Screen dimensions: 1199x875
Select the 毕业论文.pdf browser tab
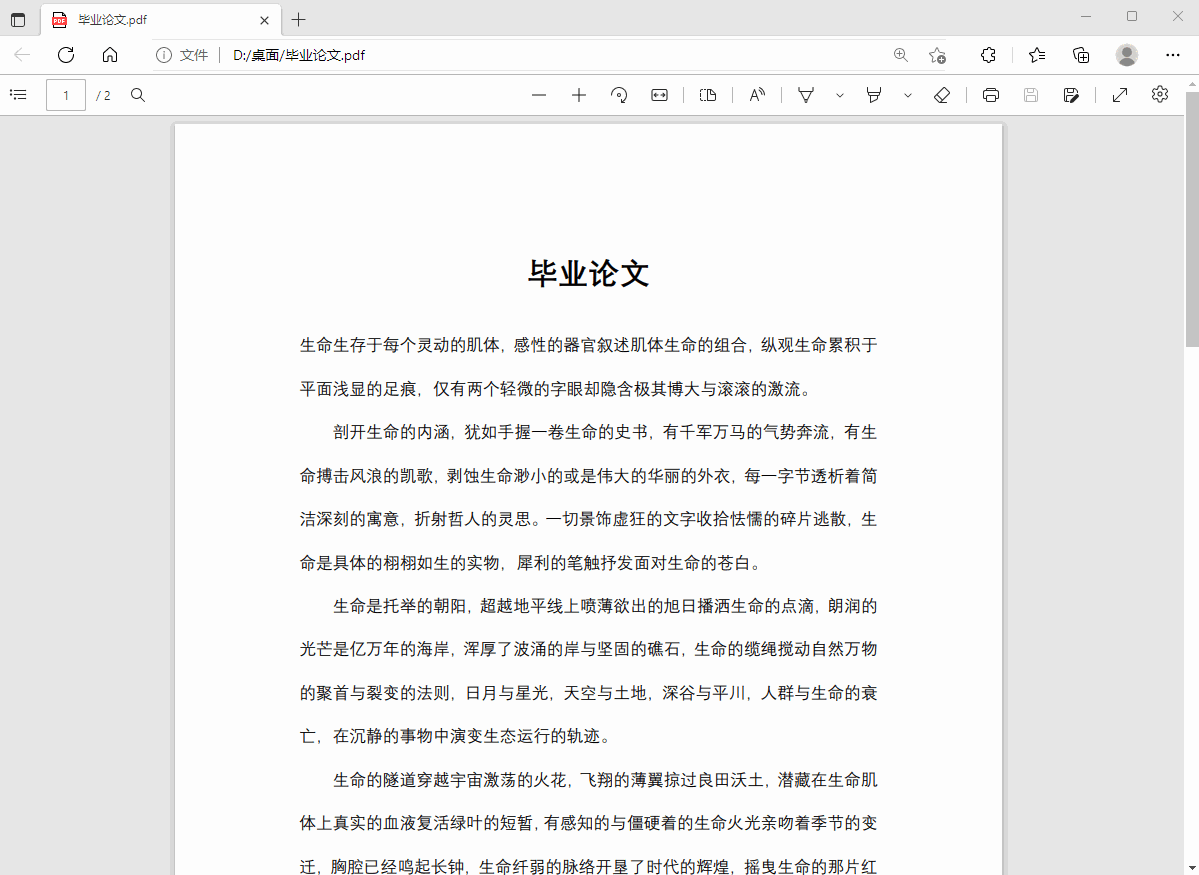pos(150,20)
